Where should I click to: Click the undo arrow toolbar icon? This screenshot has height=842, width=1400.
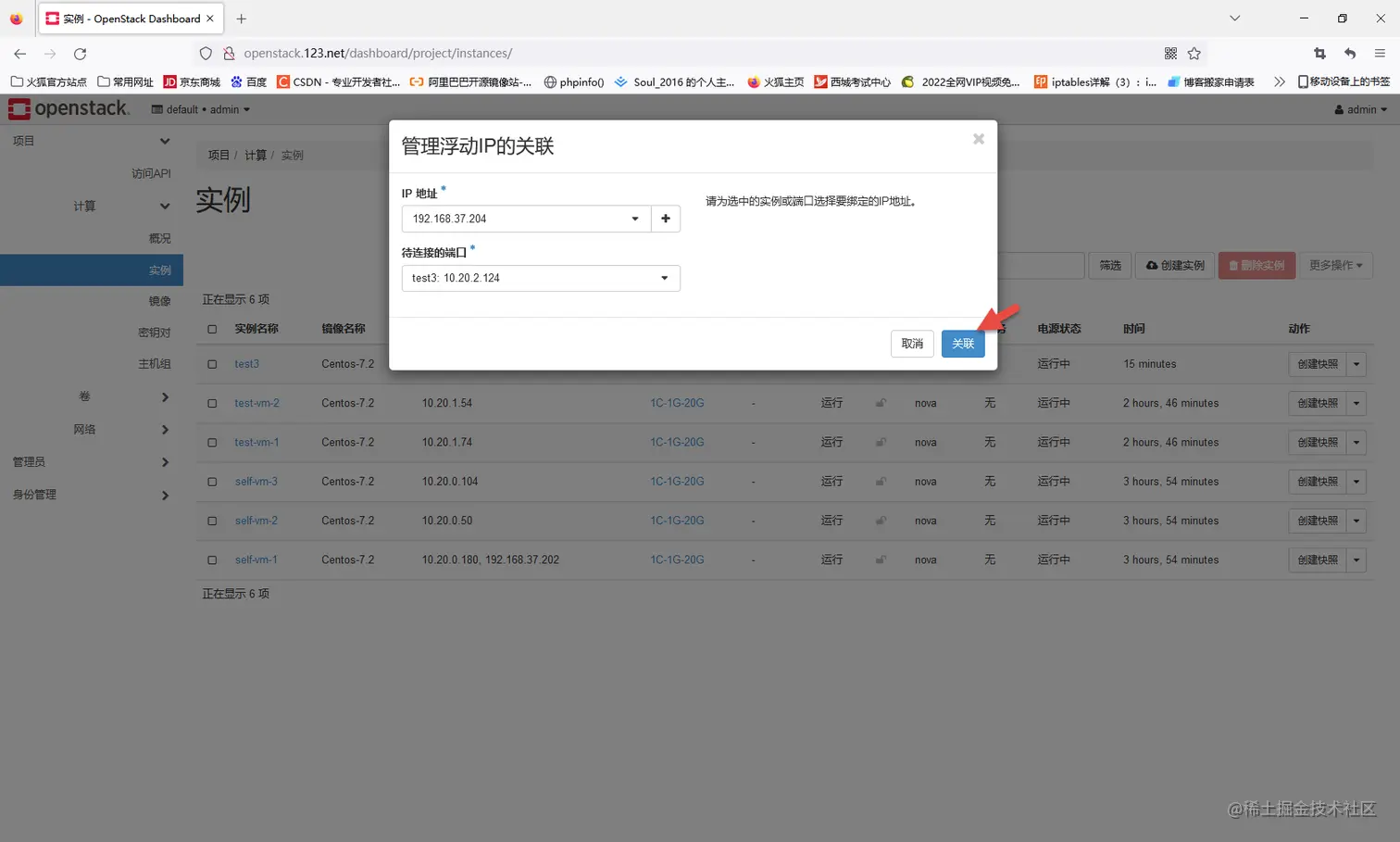coord(1350,54)
